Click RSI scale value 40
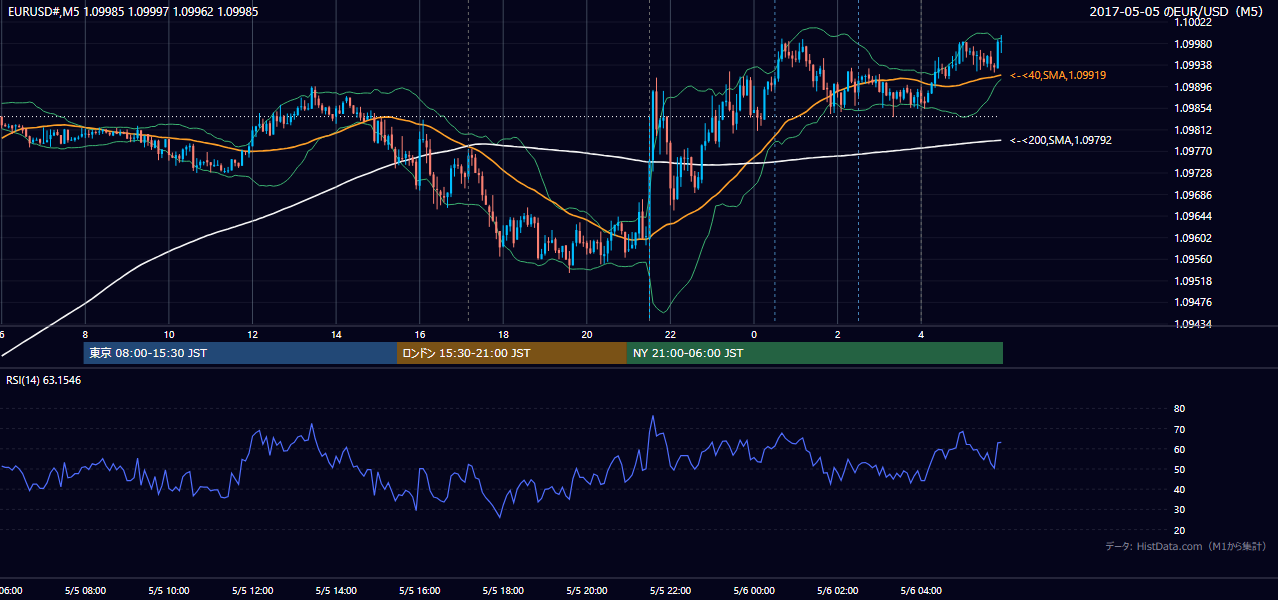Viewport: 1278px width, 600px height. click(1179, 489)
